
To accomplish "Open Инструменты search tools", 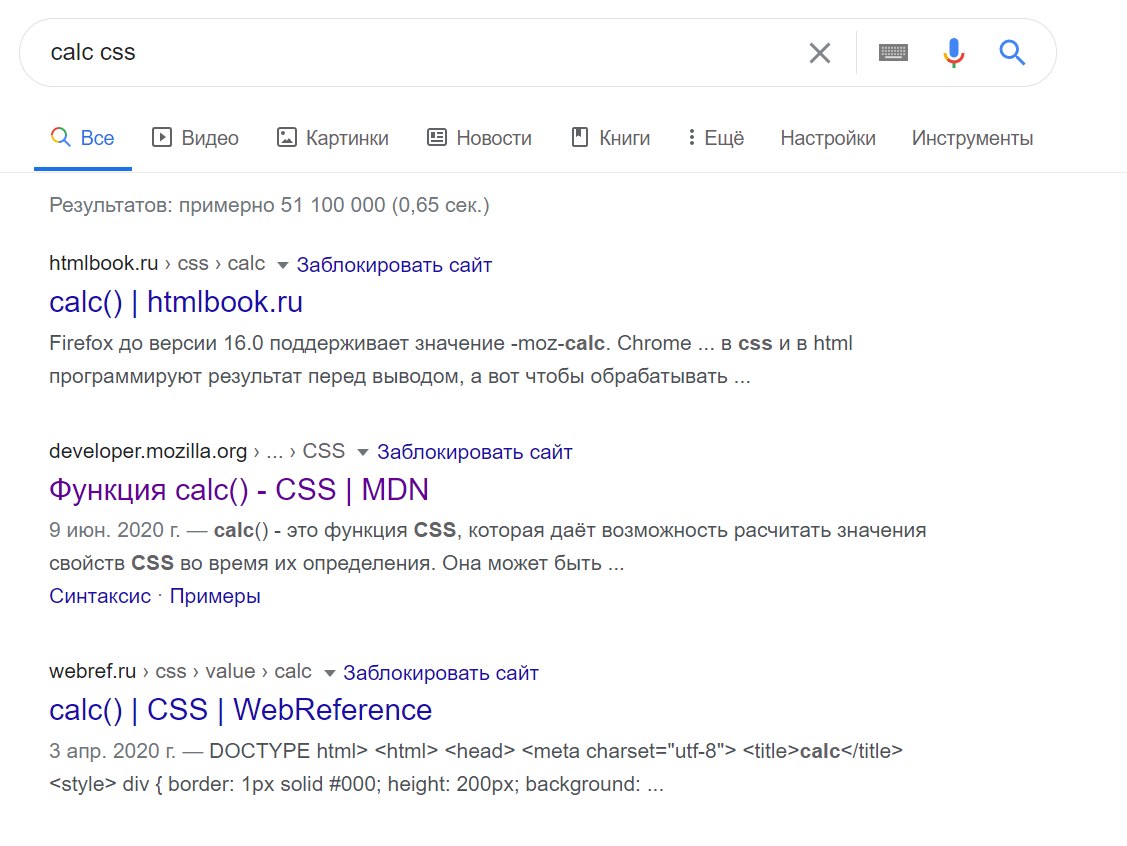I will pyautogui.click(x=972, y=137).
